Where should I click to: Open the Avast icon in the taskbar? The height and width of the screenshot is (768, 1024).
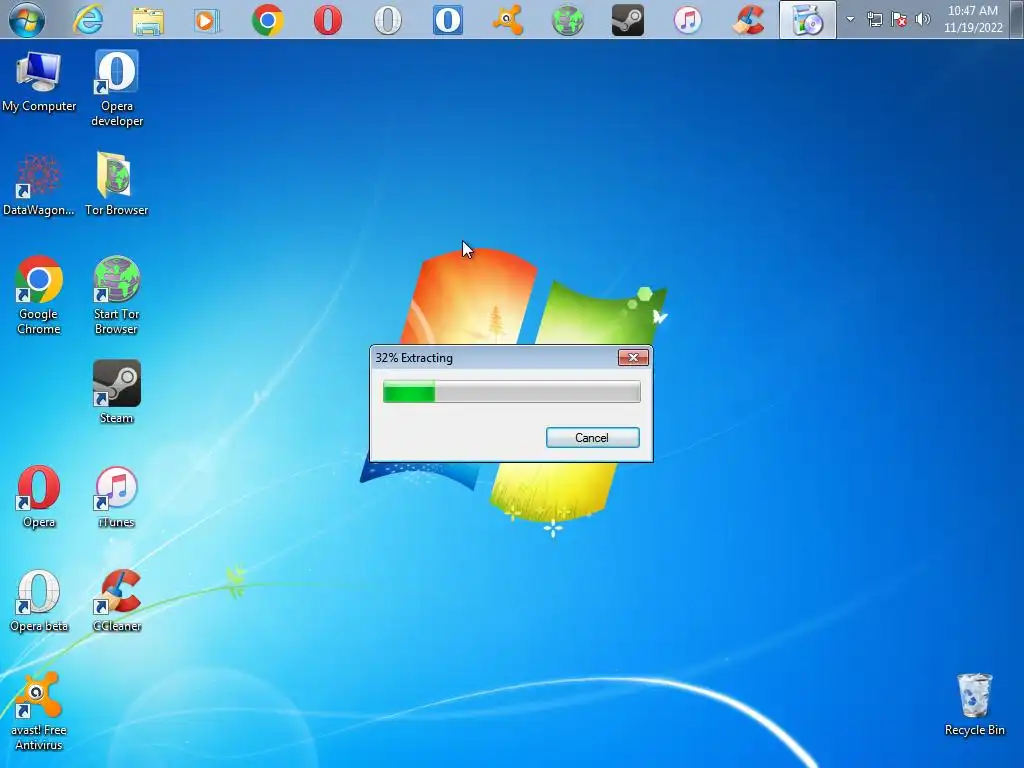(x=508, y=20)
